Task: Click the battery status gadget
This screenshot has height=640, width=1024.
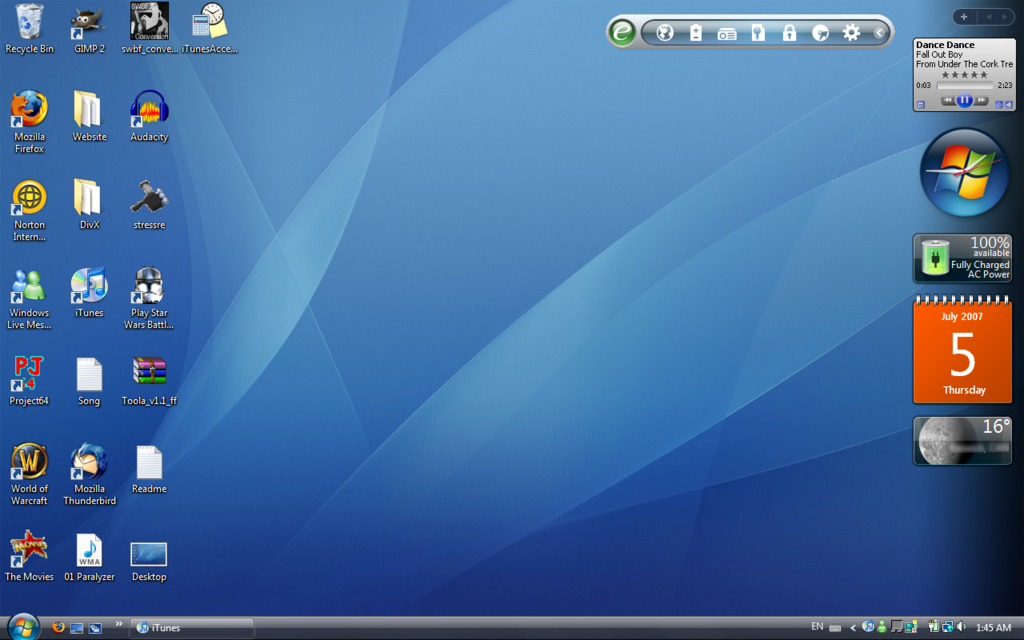Action: pos(963,258)
